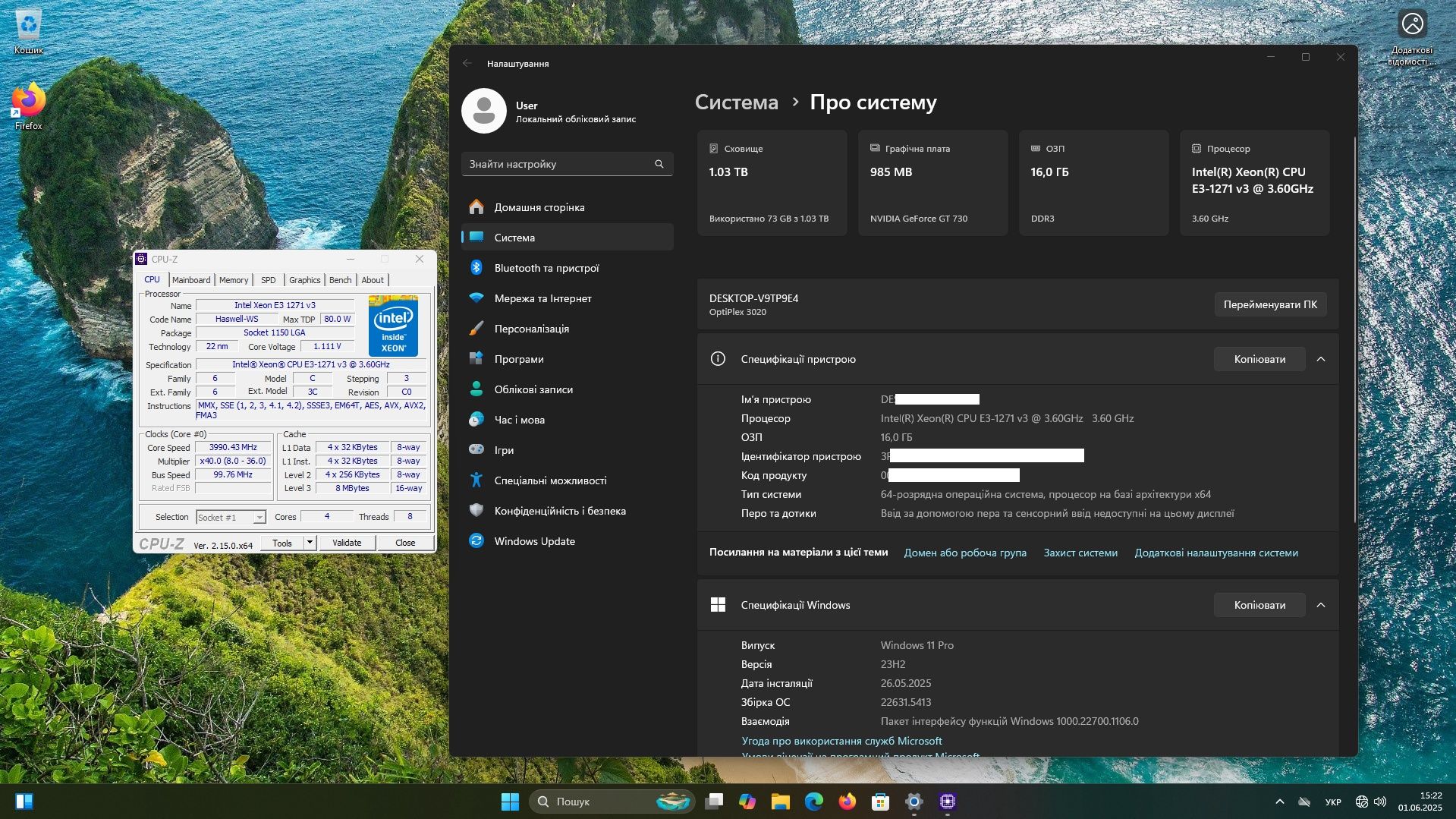Open Windows Update settings
Viewport: 1456px width, 819px height.
pyautogui.click(x=567, y=541)
